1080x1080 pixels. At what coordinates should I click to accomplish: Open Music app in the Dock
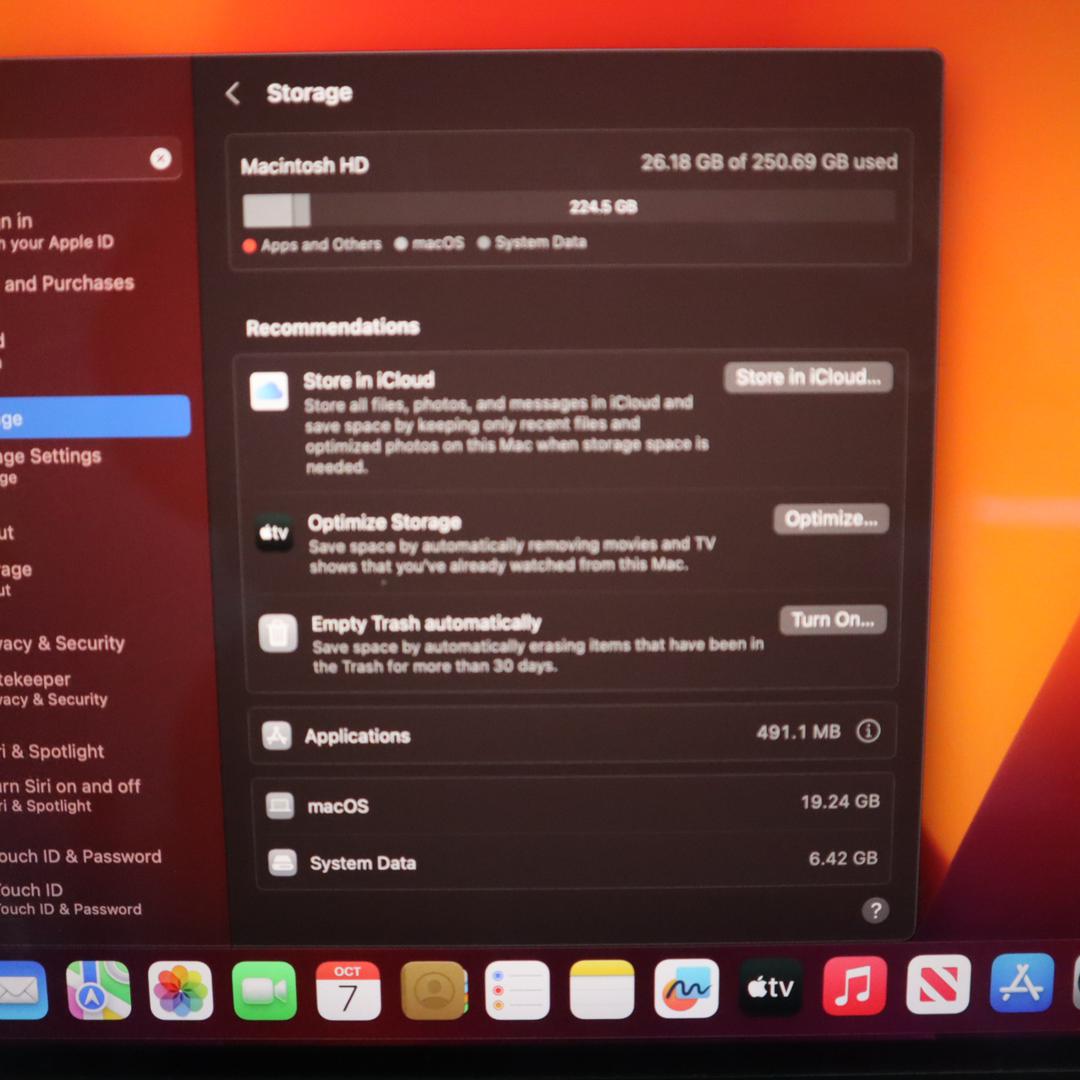click(x=854, y=986)
